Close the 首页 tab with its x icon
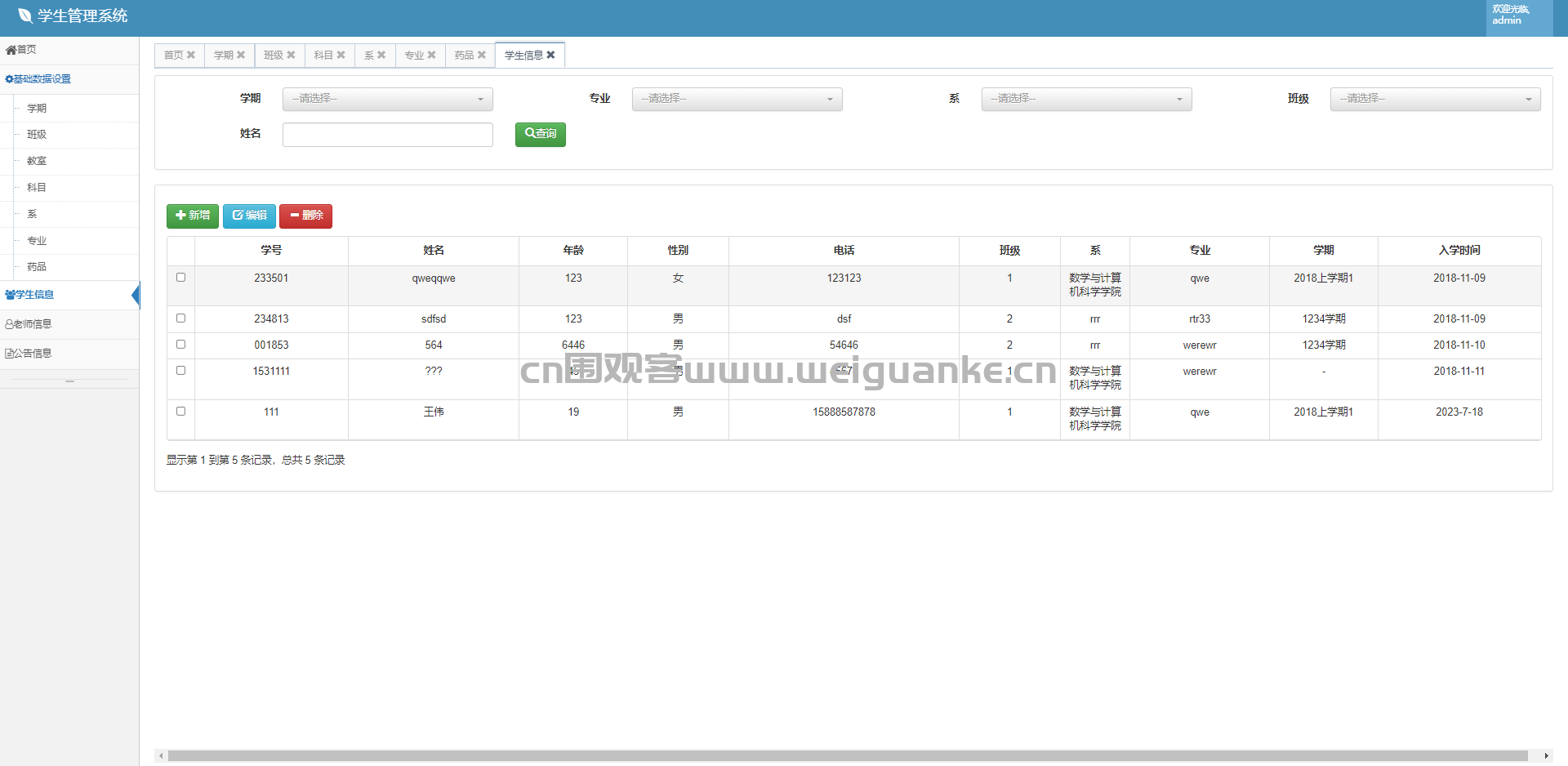Image resolution: width=1568 pixels, height=766 pixels. pyautogui.click(x=191, y=55)
